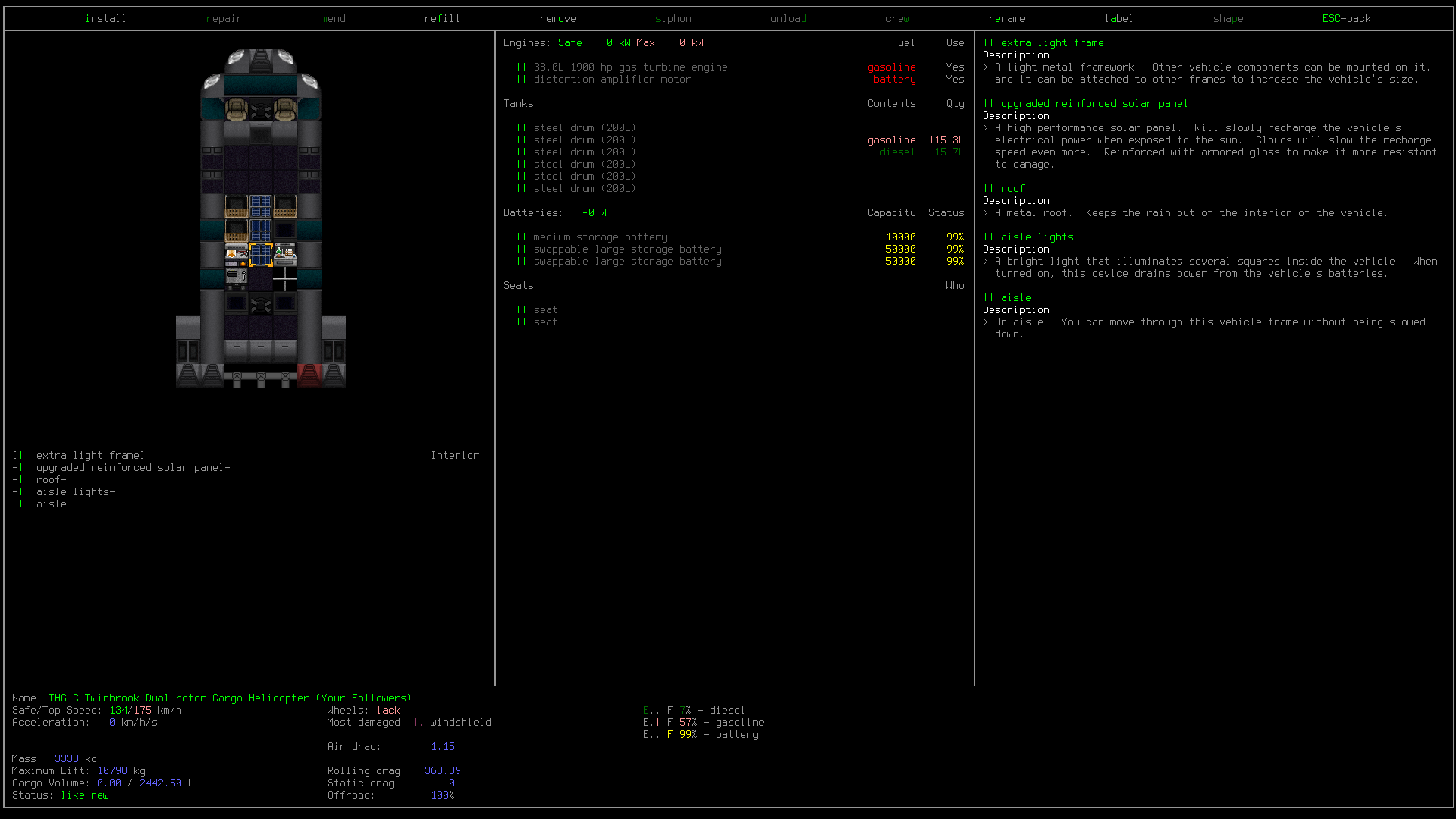Select the remove command
The image size is (1456, 819).
point(557,18)
